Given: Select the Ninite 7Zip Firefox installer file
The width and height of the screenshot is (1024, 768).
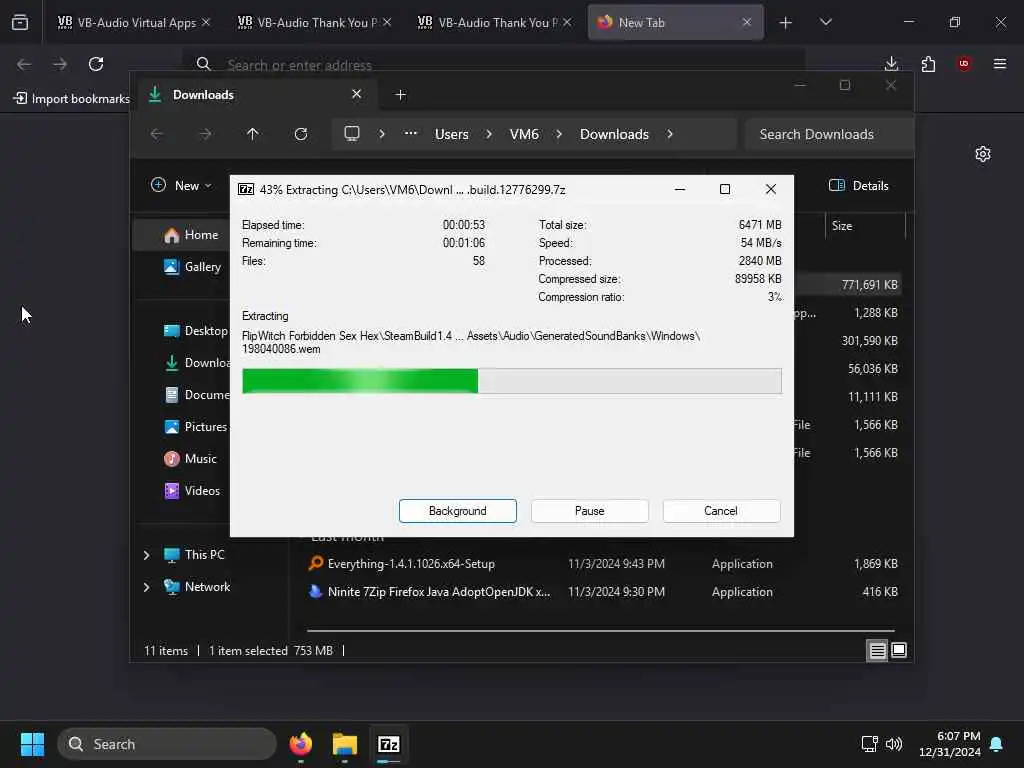Looking at the screenshot, I should click(430, 592).
